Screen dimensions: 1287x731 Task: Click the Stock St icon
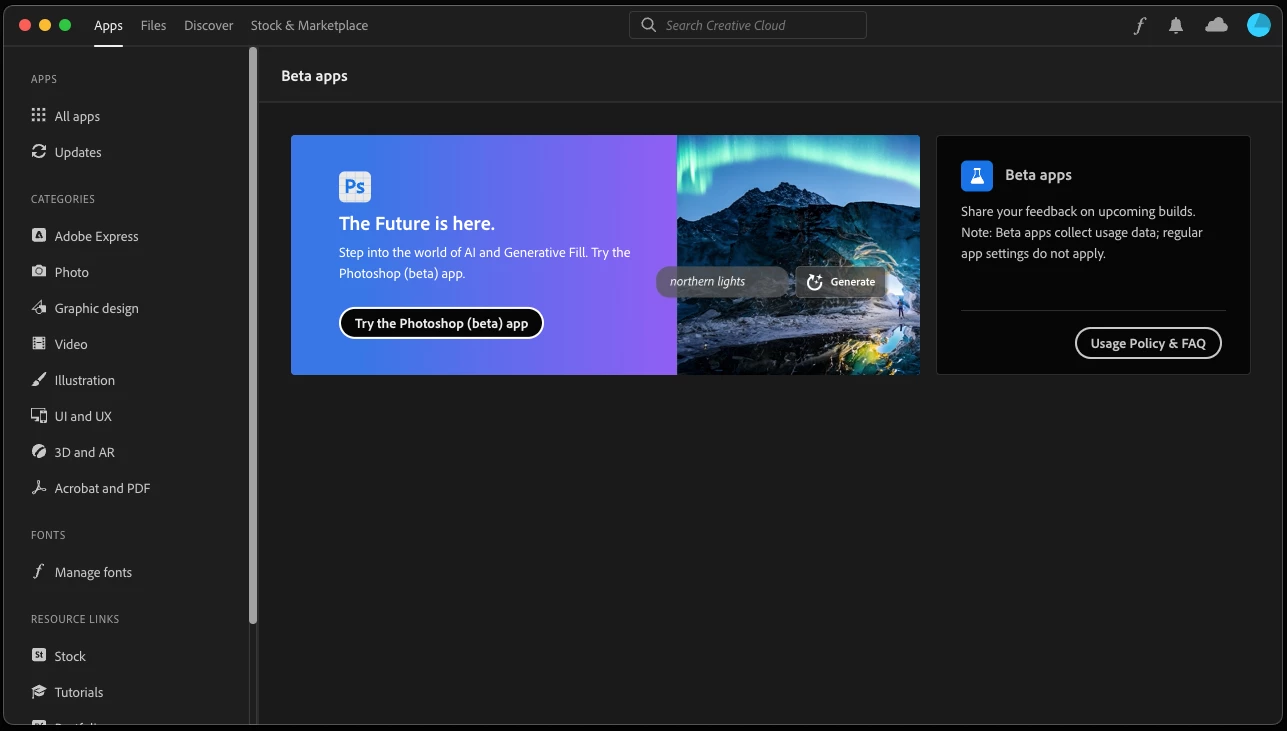point(39,656)
